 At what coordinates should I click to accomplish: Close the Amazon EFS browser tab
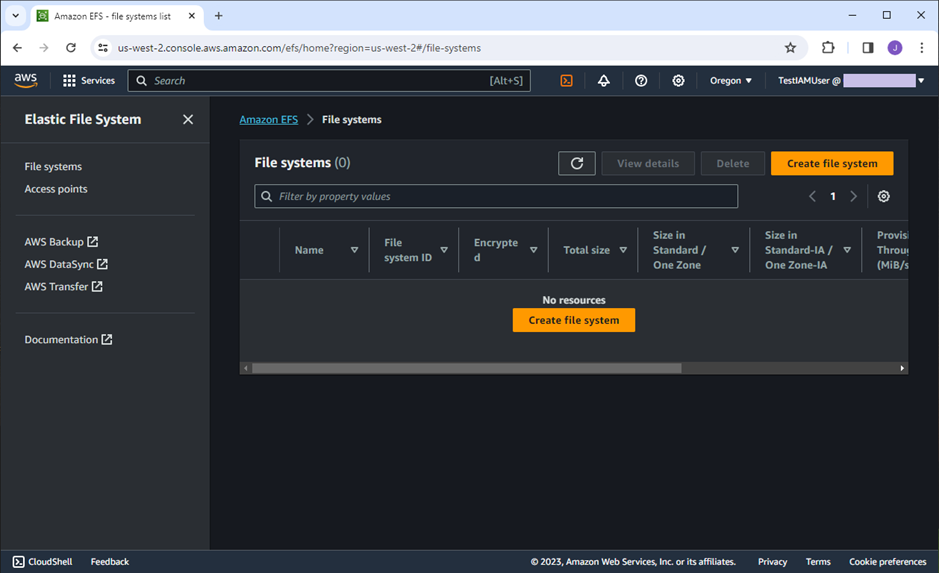coord(192,16)
